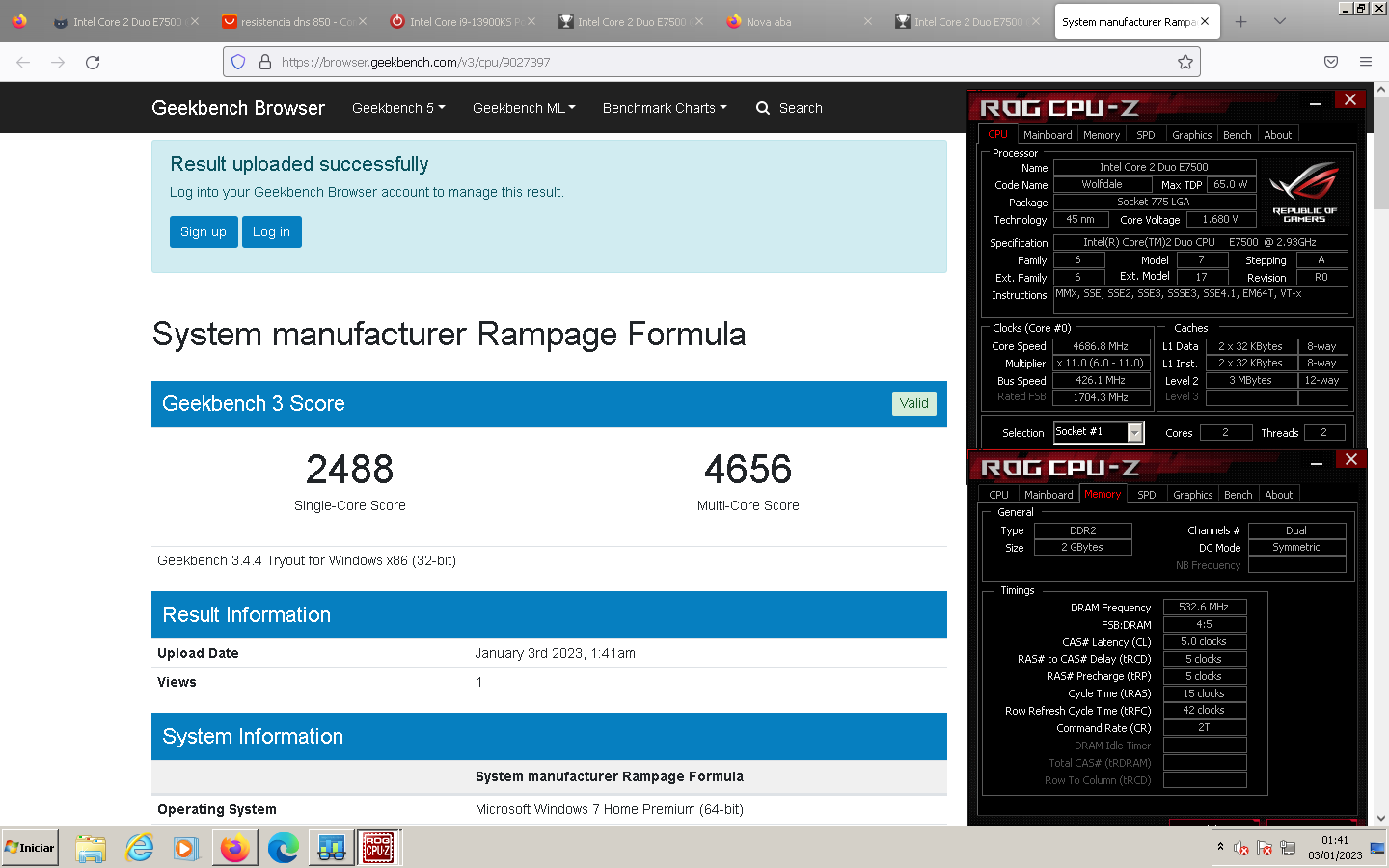The width and height of the screenshot is (1389, 868).
Task: Click the network monitor taskbar icon
Action: 331,849
